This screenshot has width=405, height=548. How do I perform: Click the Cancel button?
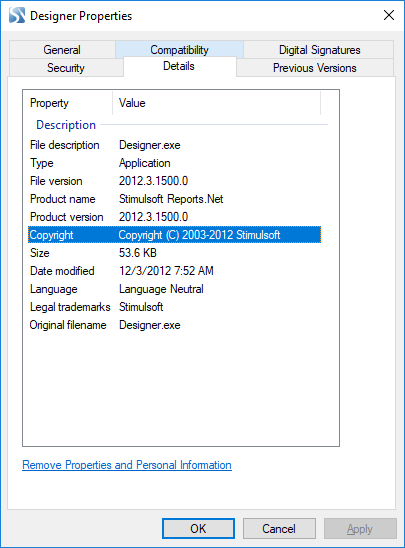pyautogui.click(x=279, y=528)
